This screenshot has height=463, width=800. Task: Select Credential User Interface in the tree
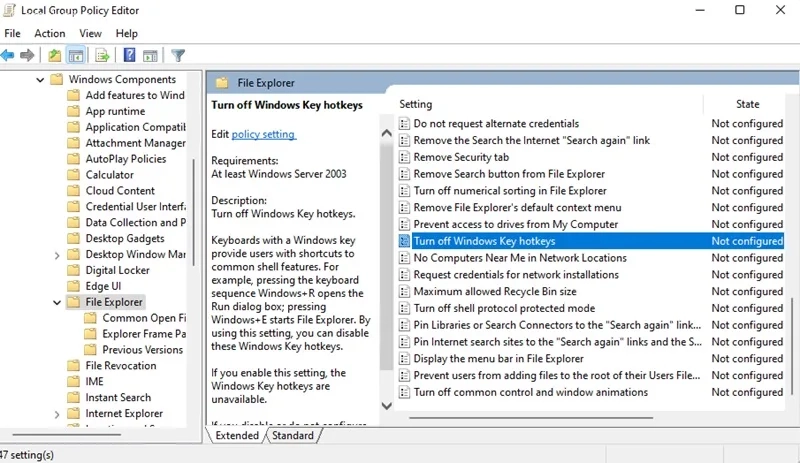click(136, 207)
